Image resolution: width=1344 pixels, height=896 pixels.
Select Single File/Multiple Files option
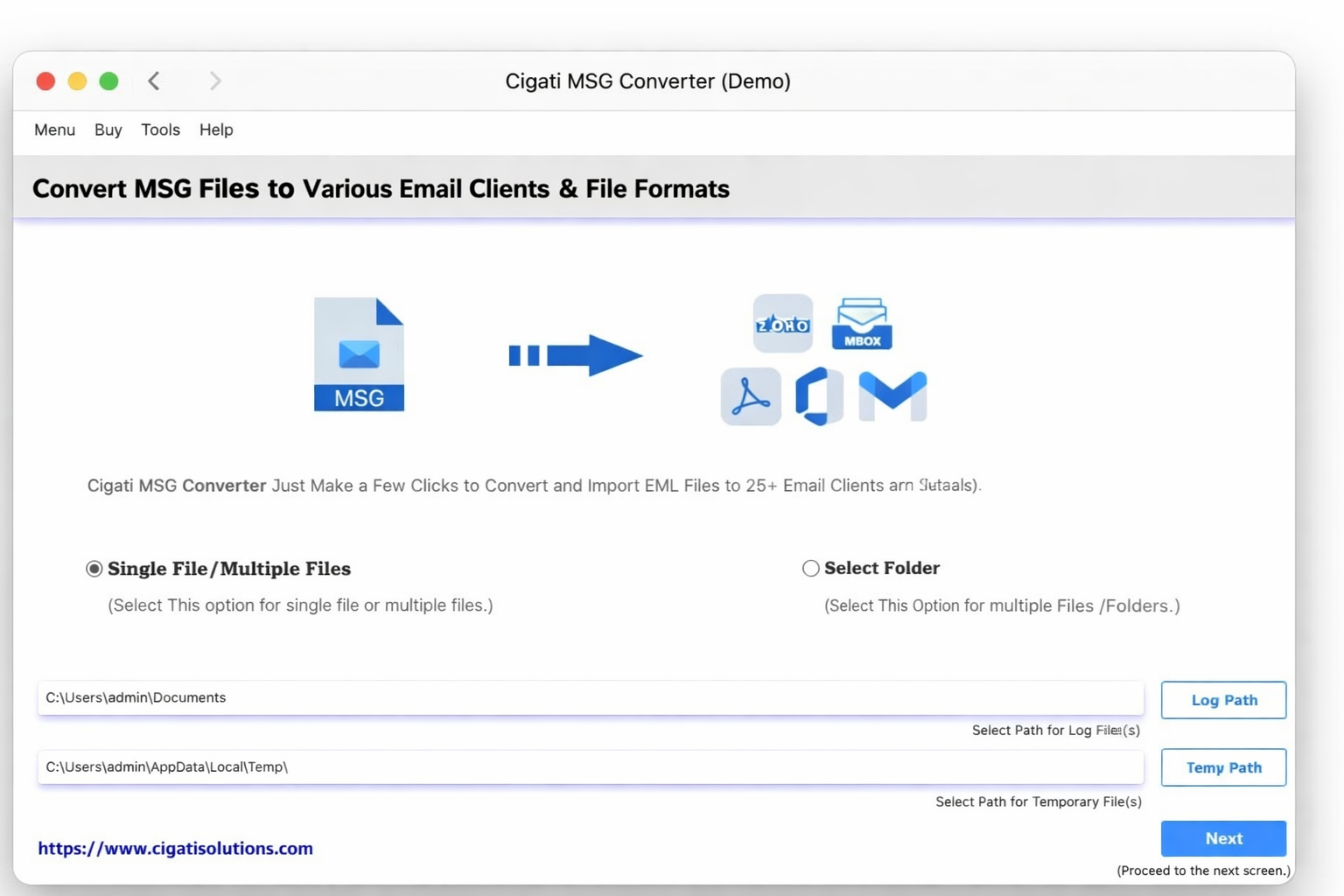(94, 569)
